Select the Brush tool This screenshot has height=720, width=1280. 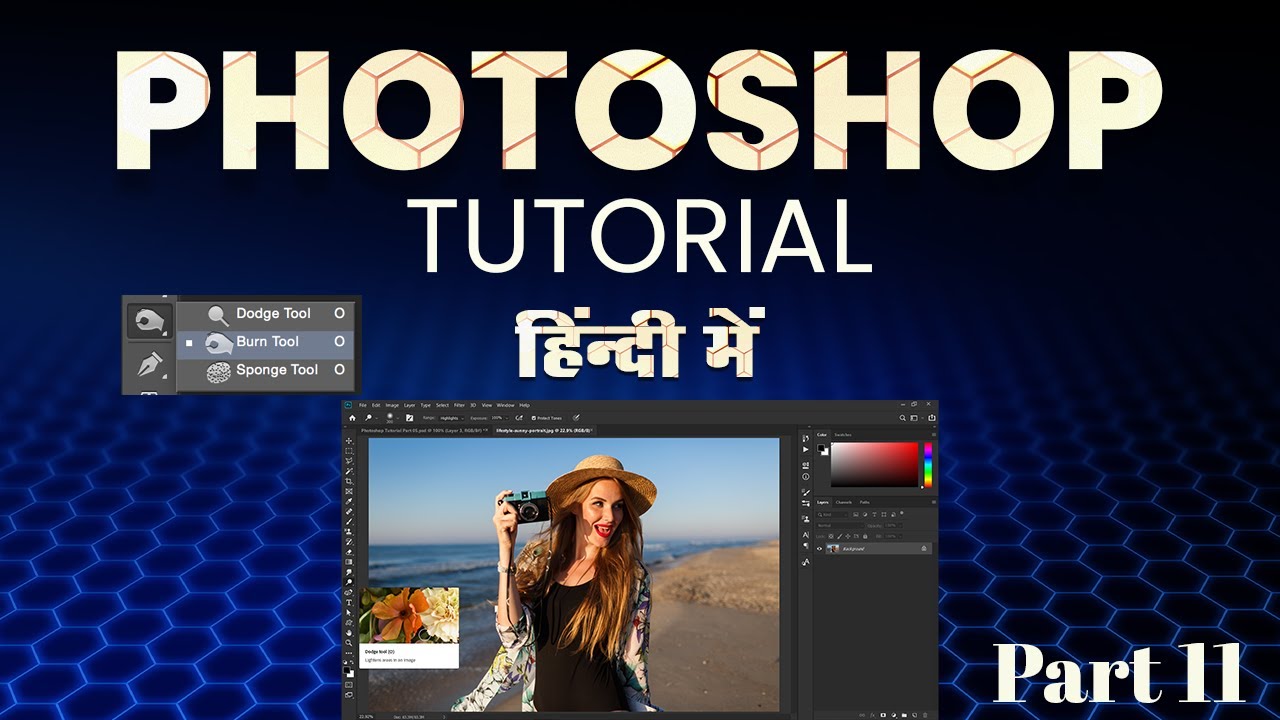point(349,521)
